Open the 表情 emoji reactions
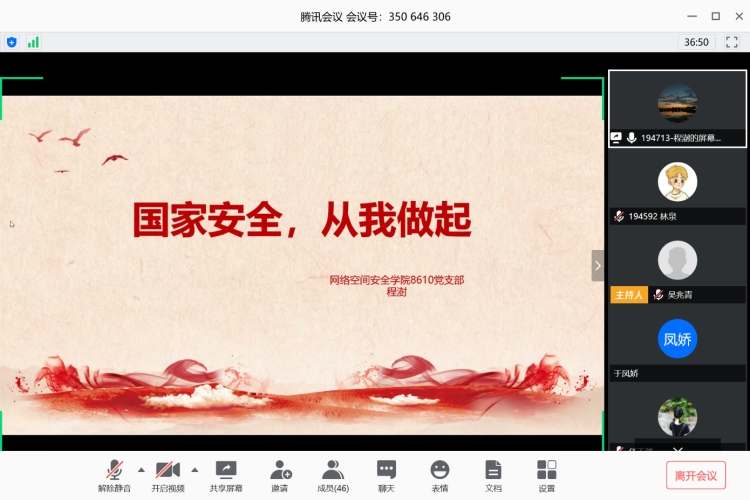Screen dimensions: 750x500 tap(440, 476)
